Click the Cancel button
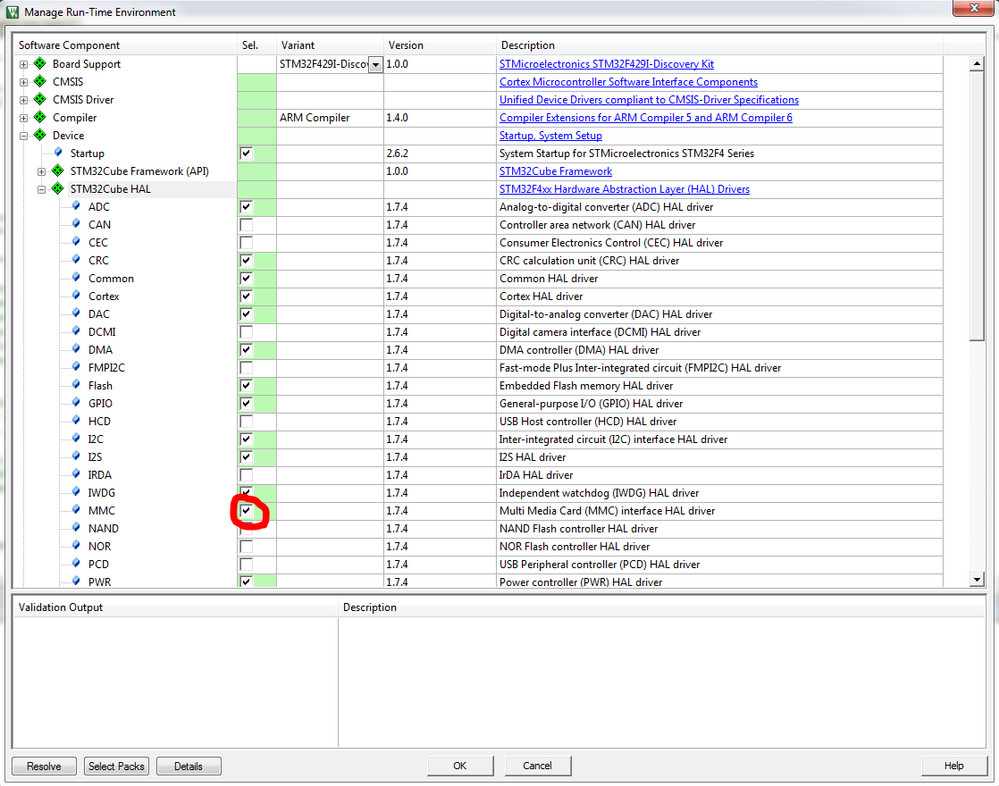The image size is (999, 786). (x=538, y=766)
